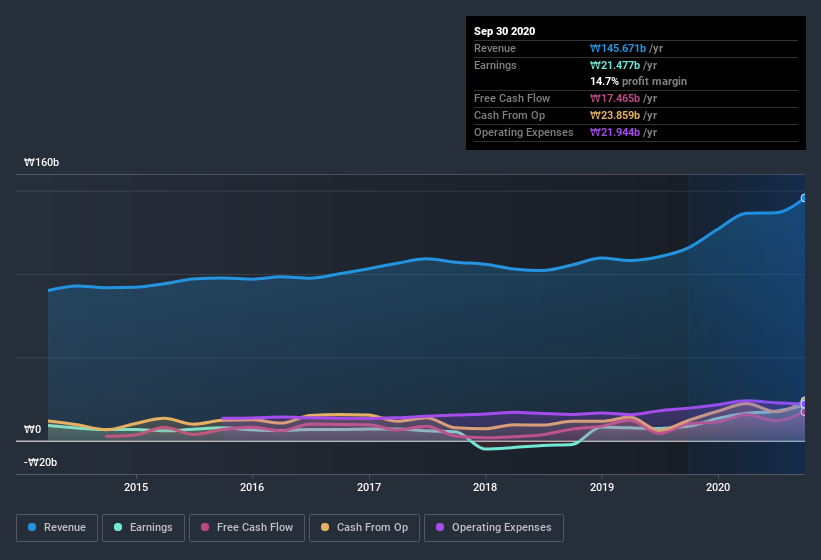Click the Revenue line endpoint marker

pyautogui.click(x=804, y=198)
